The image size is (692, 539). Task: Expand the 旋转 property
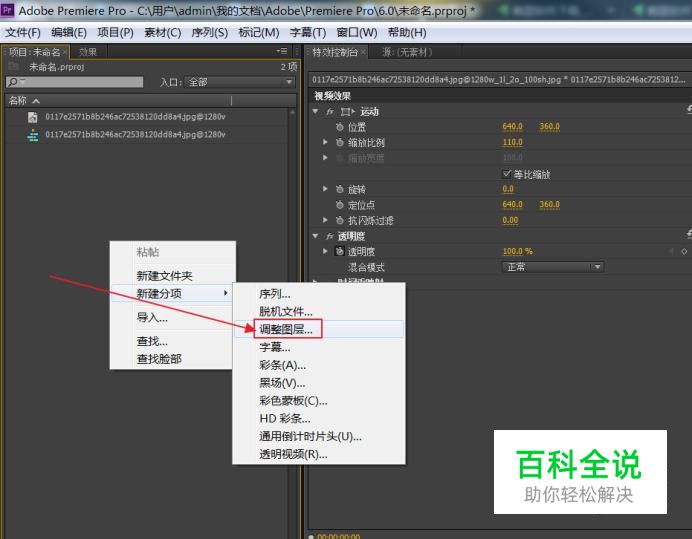[x=325, y=189]
